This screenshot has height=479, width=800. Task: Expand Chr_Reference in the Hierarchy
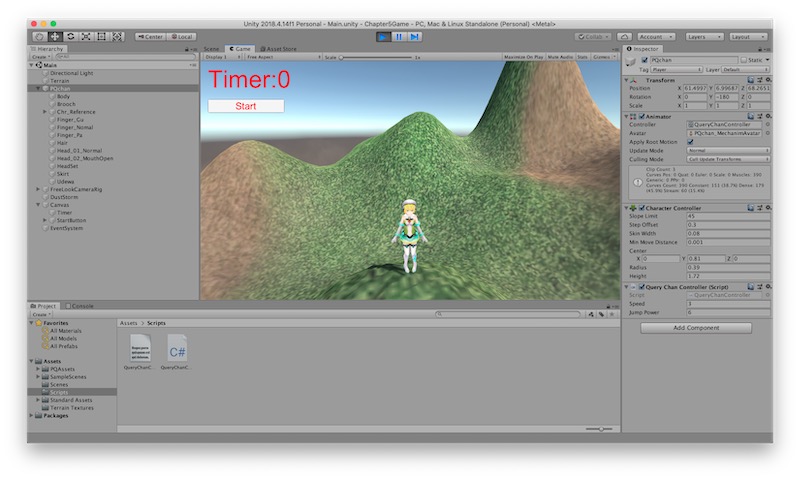pyautogui.click(x=44, y=112)
